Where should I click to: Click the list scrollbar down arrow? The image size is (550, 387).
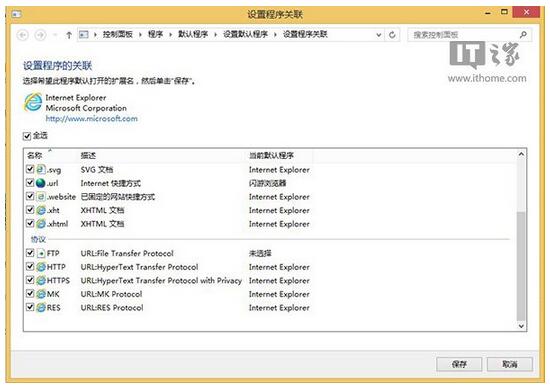521,326
